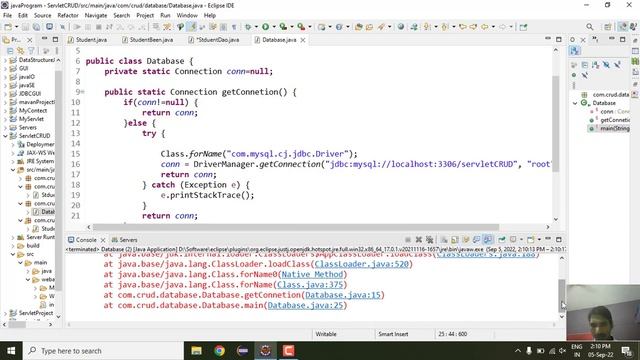Click the Save All toolbar icon

(36, 27)
